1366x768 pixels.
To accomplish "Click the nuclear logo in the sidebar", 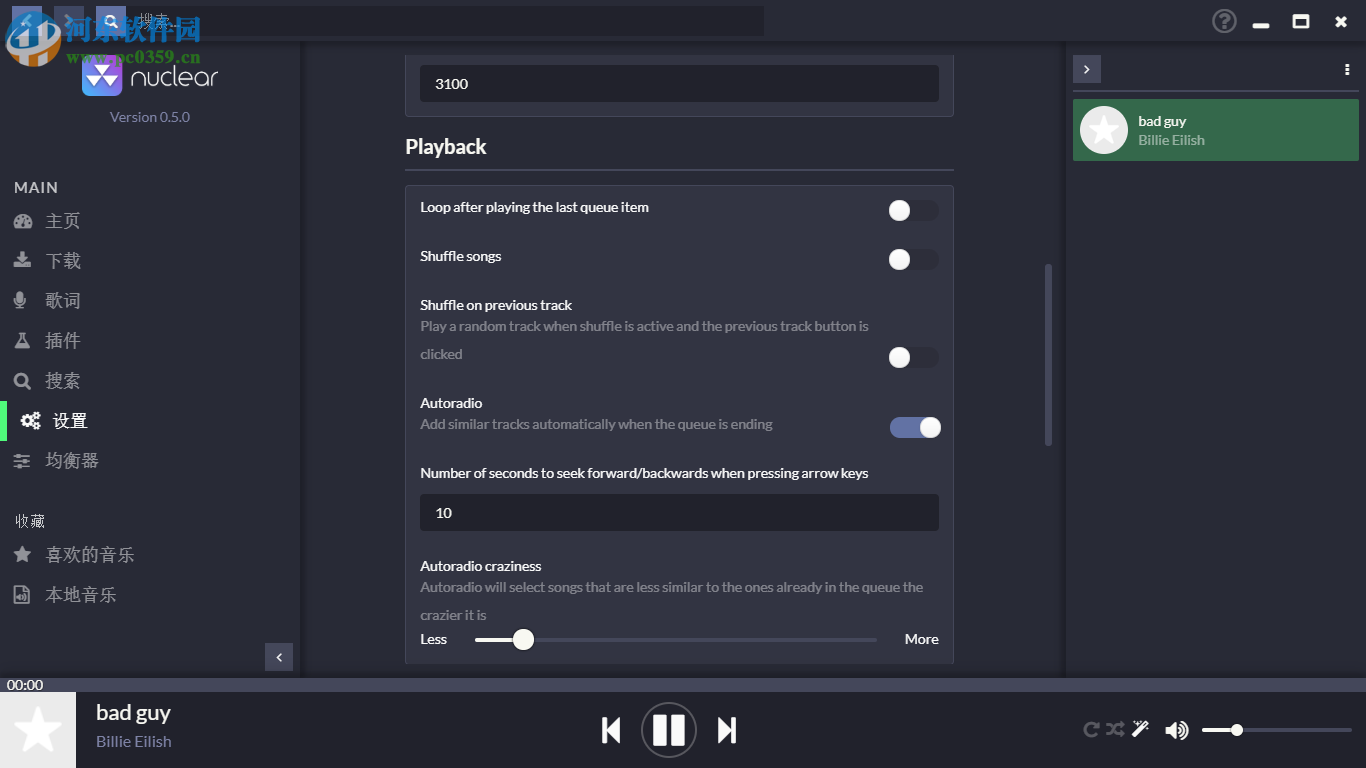I will coord(150,77).
